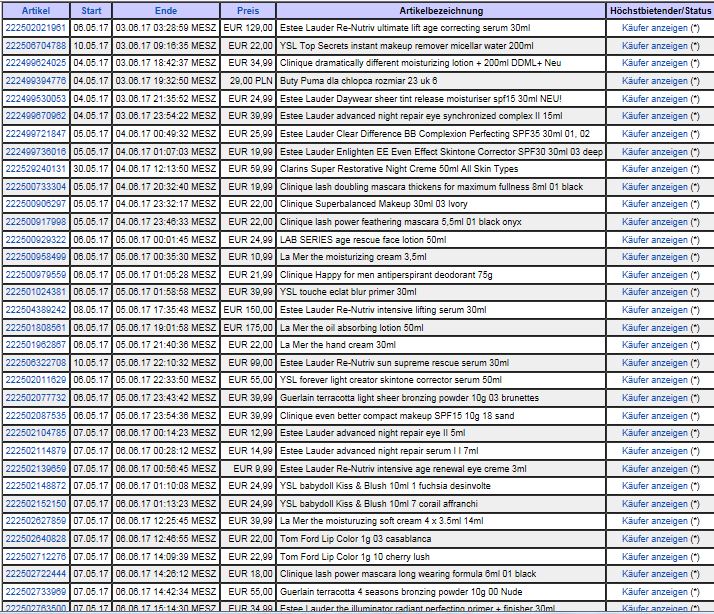This screenshot has height=614, width=714.
Task: Select description Estee Lauder advanced night repair serum
Action: click(x=441, y=450)
